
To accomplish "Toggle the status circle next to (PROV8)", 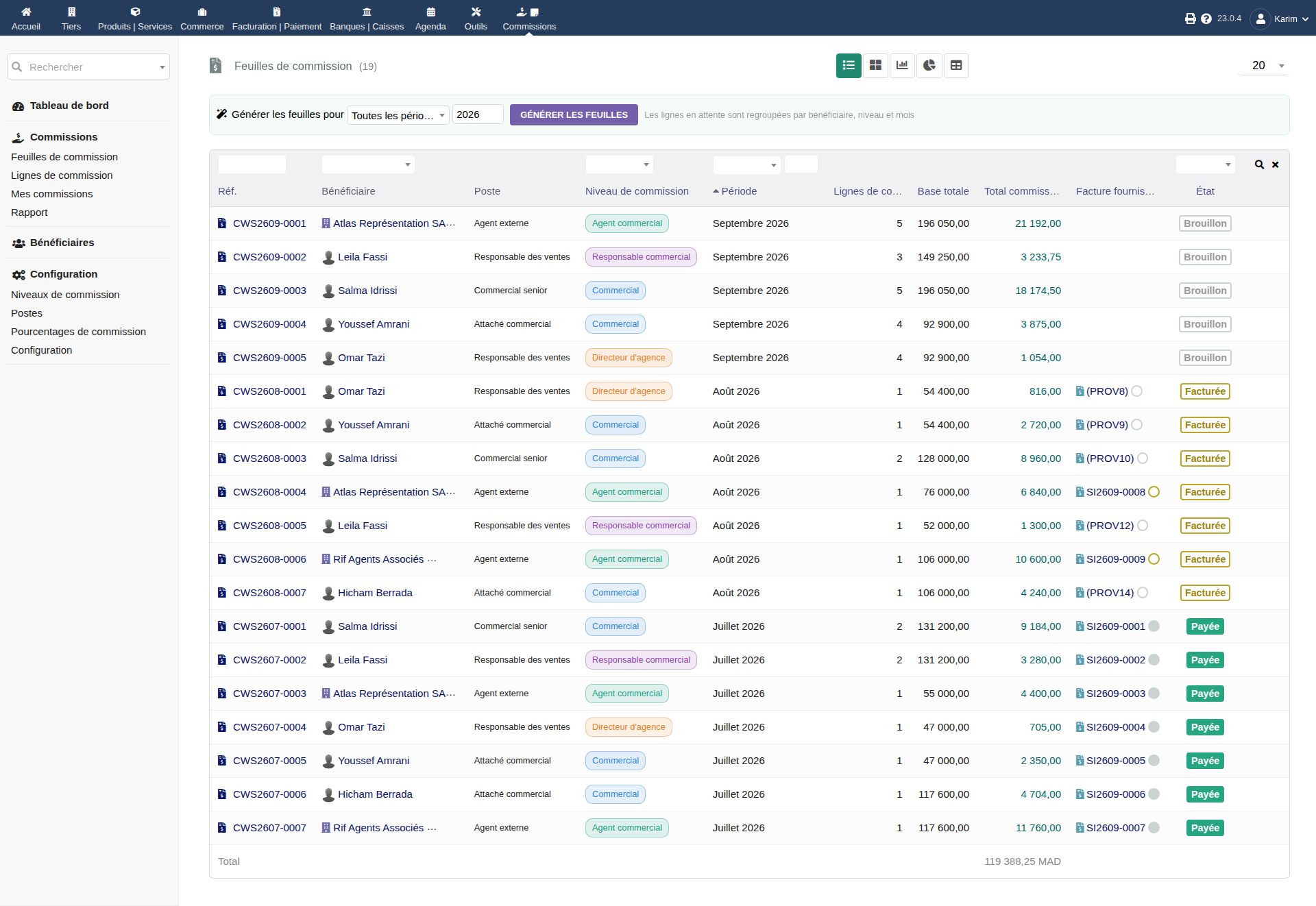I will pyautogui.click(x=1137, y=391).
